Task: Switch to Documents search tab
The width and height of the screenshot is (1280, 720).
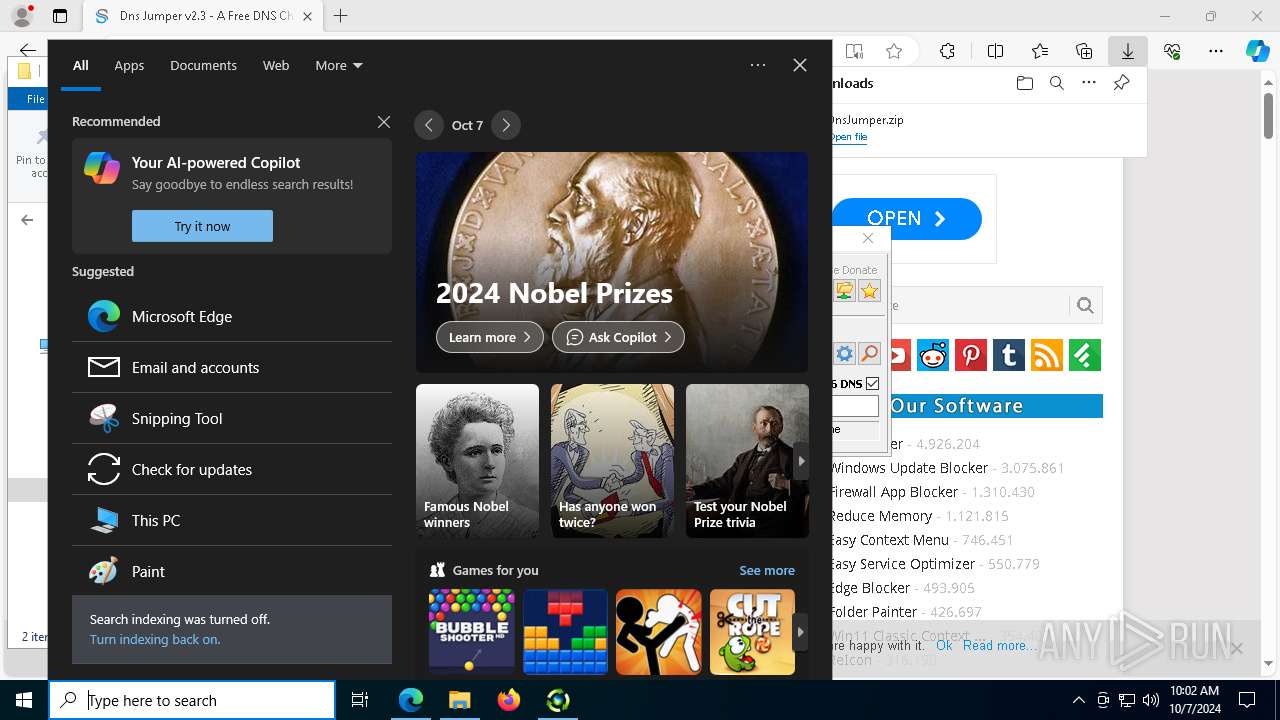Action: (203, 65)
